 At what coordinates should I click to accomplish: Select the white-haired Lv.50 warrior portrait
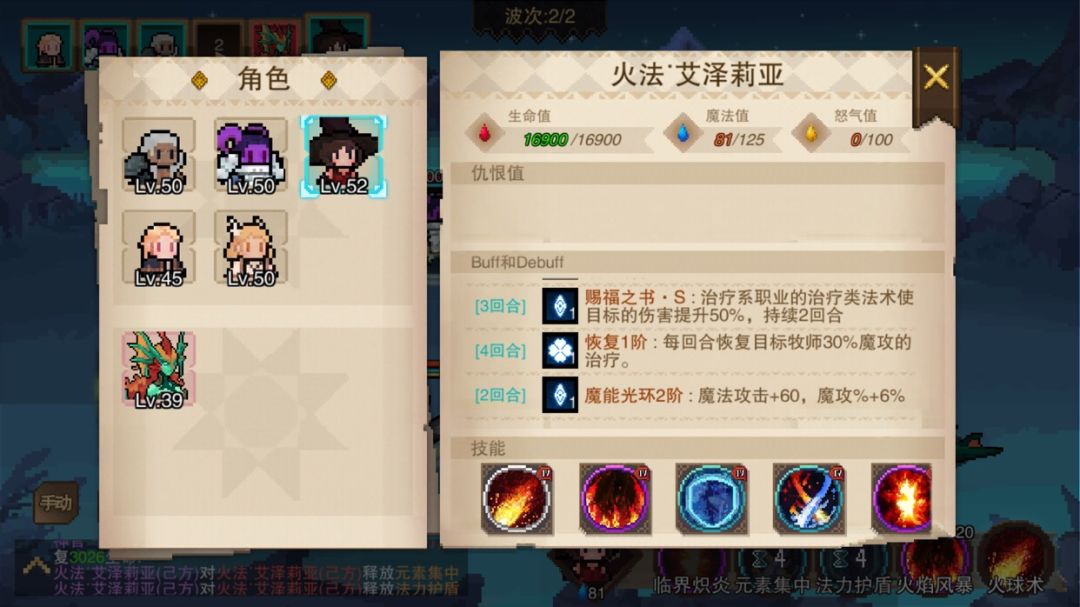pyautogui.click(x=158, y=156)
